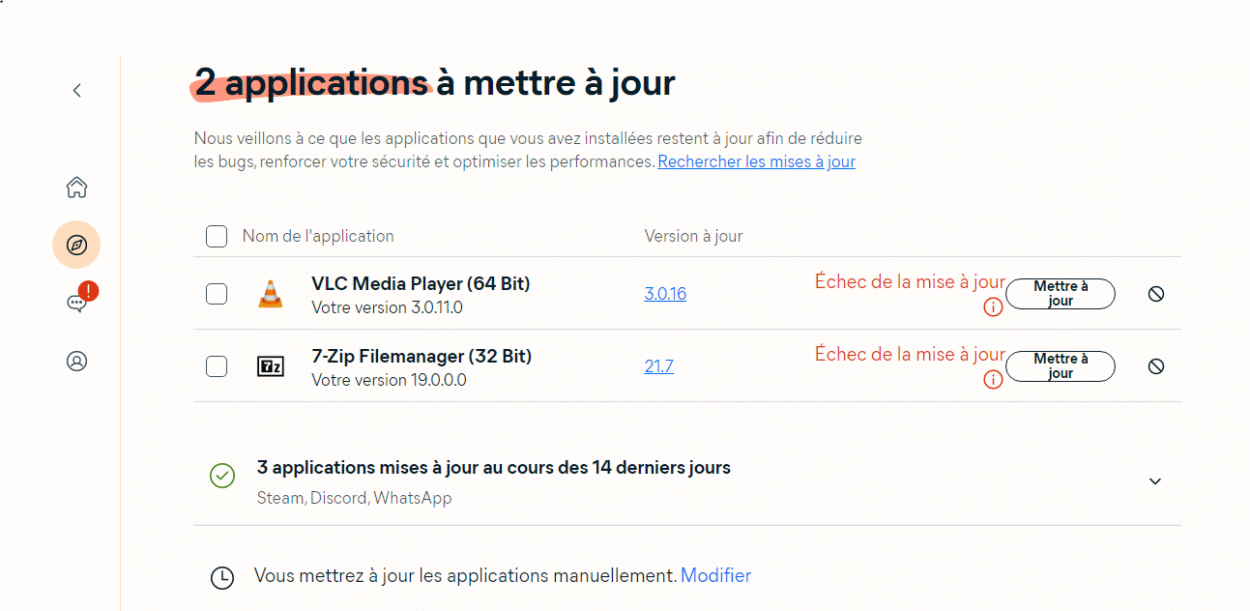Open the home screen from the sidebar

[76, 187]
